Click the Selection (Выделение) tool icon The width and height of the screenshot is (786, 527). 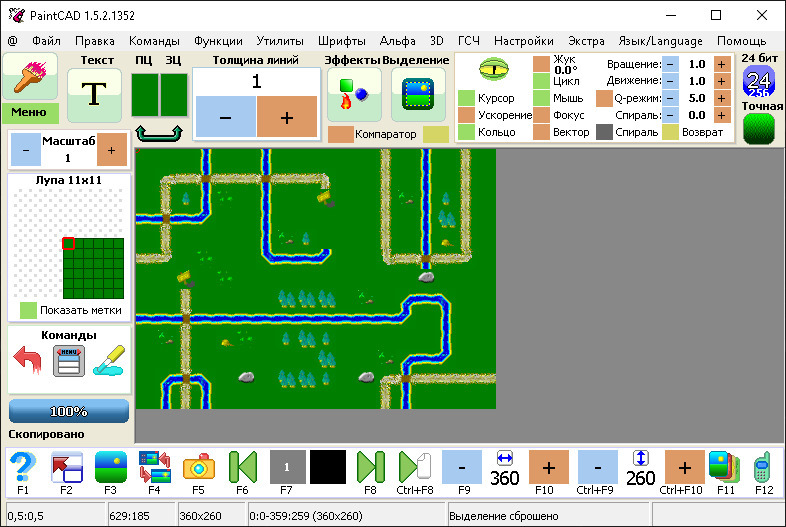pyautogui.click(x=417, y=95)
